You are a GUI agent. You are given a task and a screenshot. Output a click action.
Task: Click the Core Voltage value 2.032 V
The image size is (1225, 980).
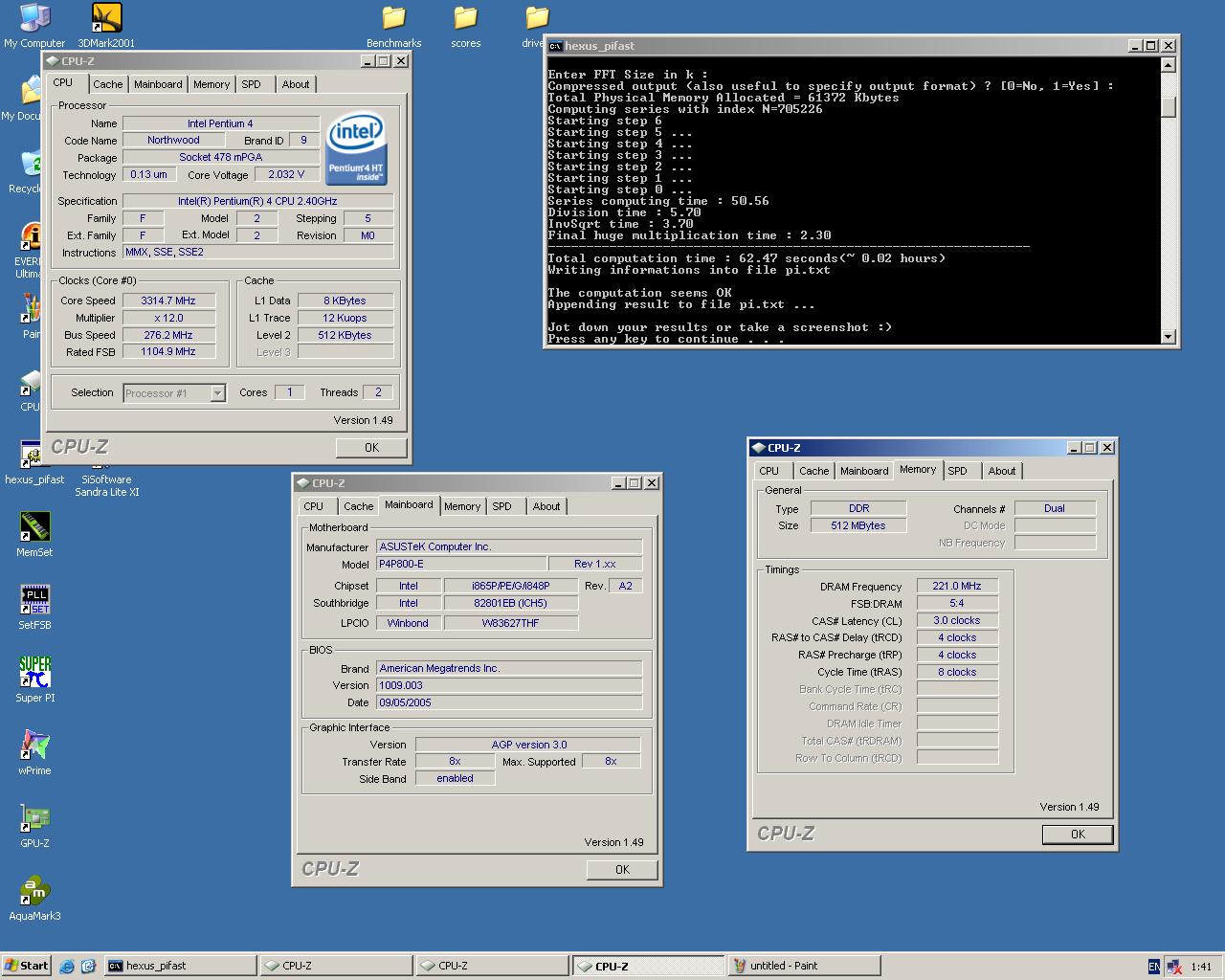tap(287, 174)
